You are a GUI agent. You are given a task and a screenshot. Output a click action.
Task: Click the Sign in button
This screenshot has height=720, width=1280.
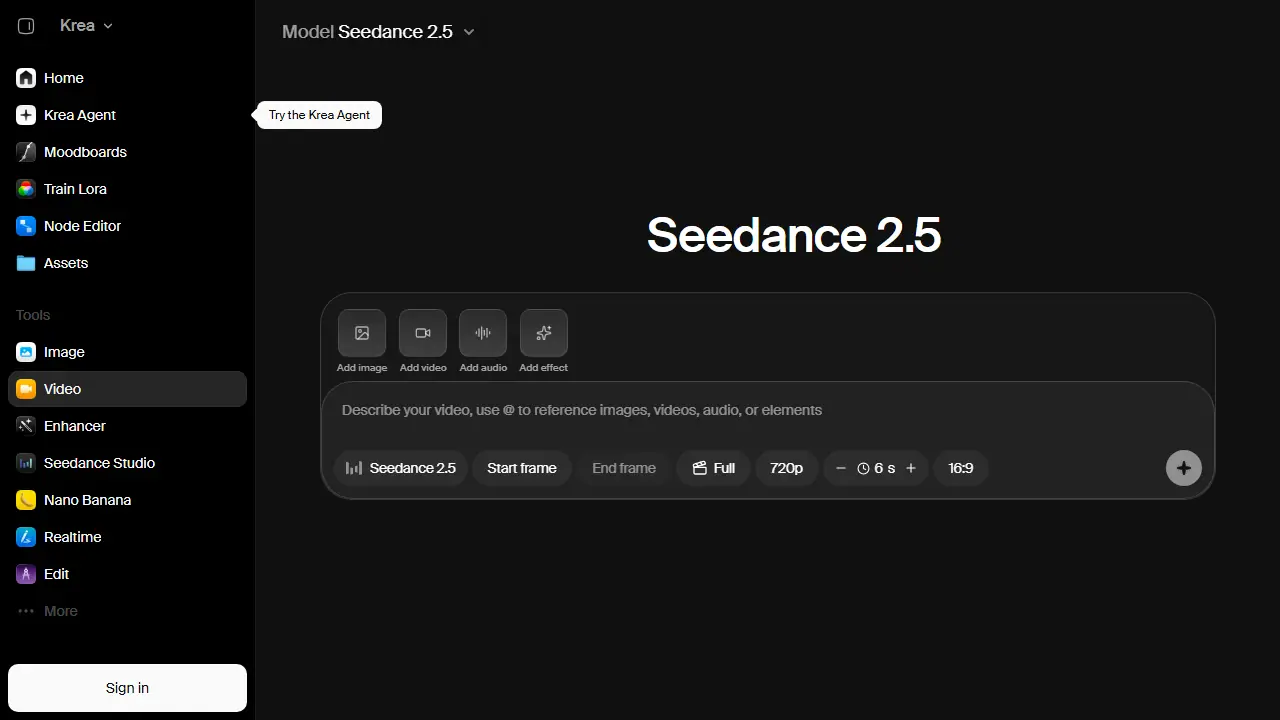pos(127,688)
